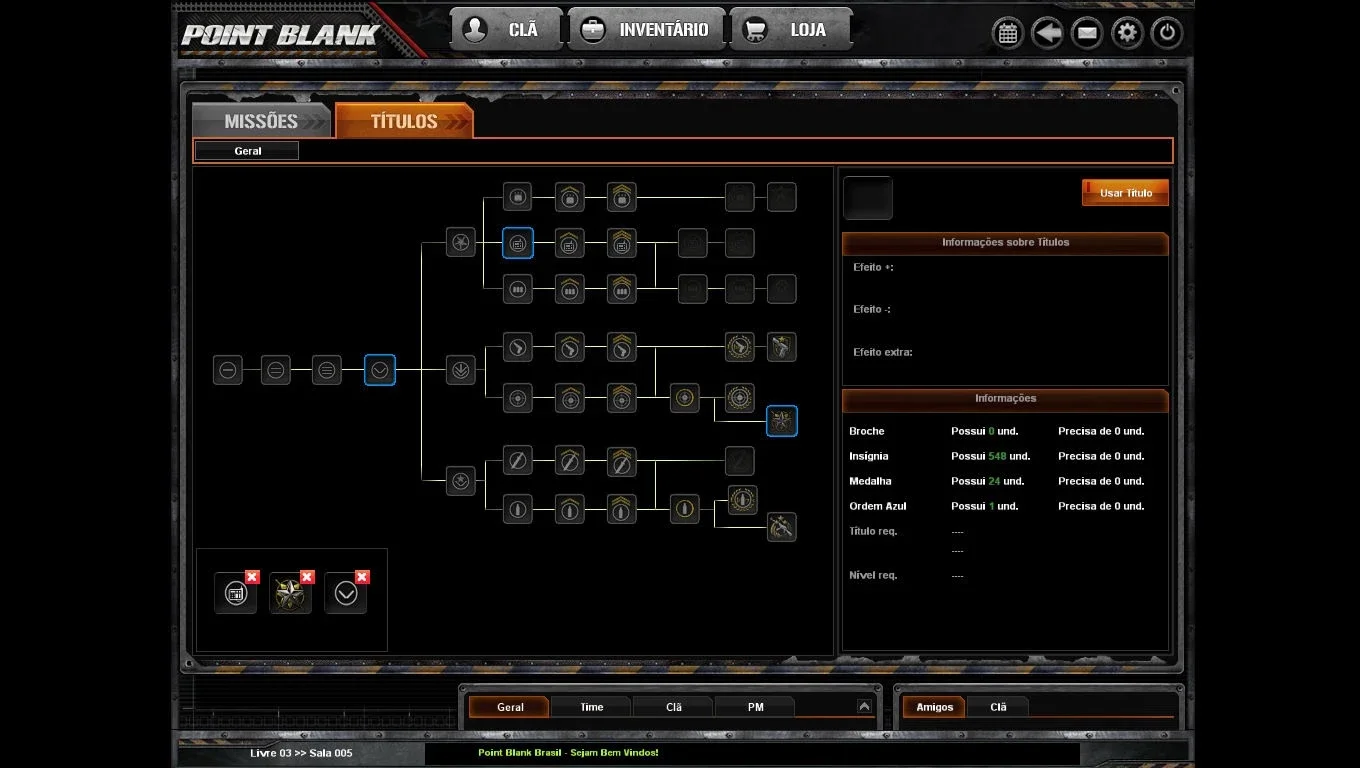
Task: Select the single-line circle title at tree start
Action: pos(228,370)
